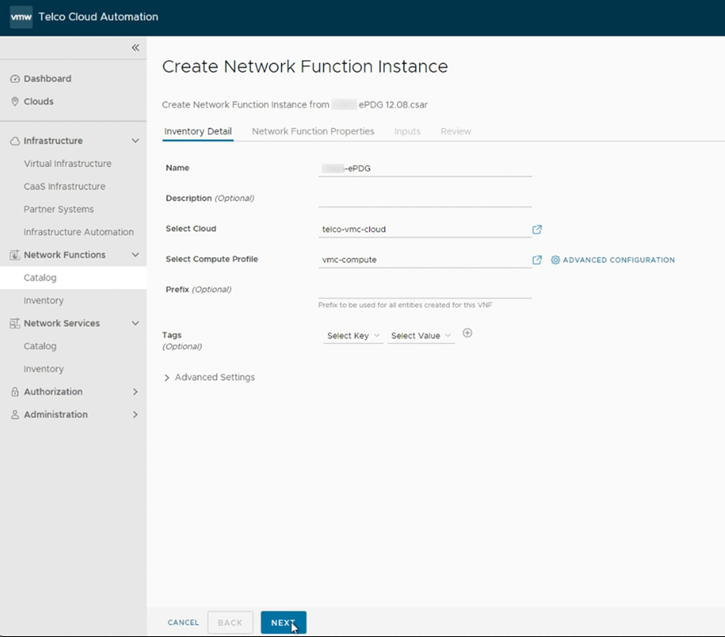
Task: Collapse the Infrastructure sidebar group
Action: 135,141
